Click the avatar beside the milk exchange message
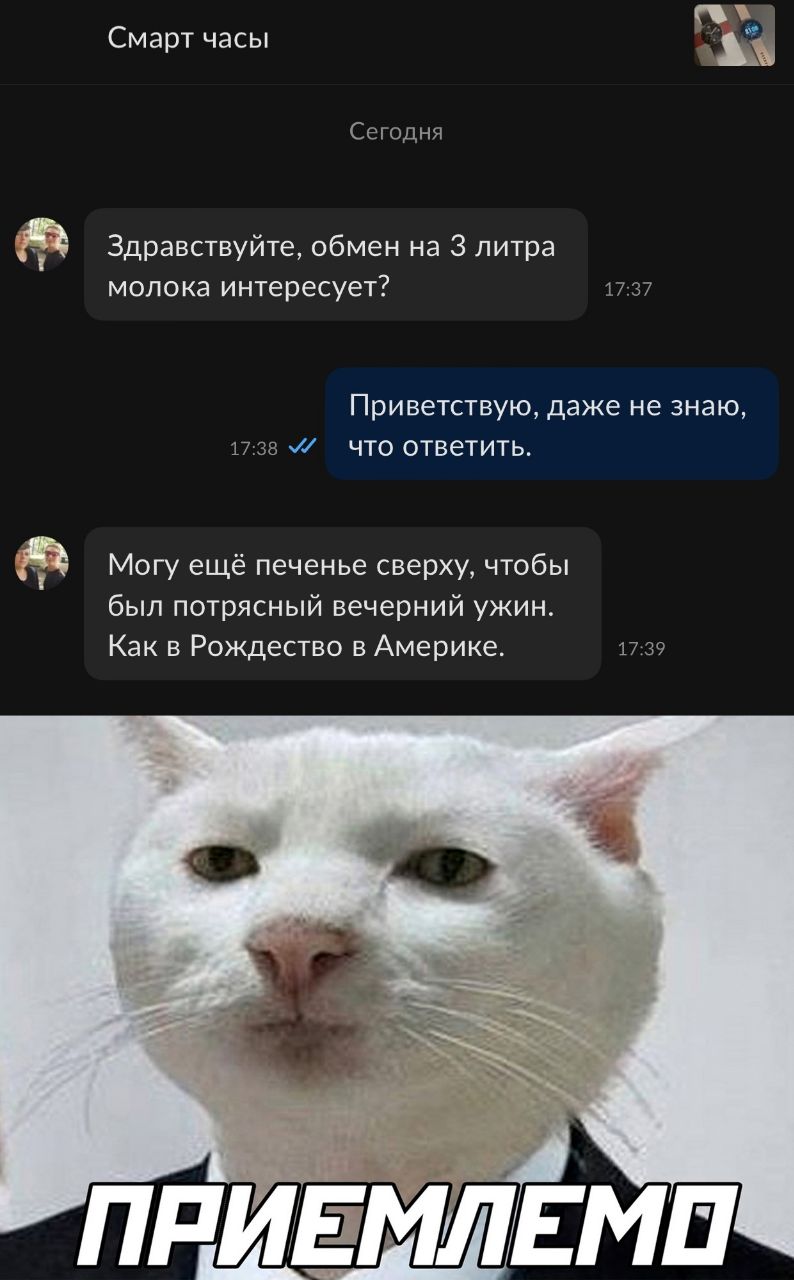This screenshot has width=794, height=1280. click(x=41, y=245)
